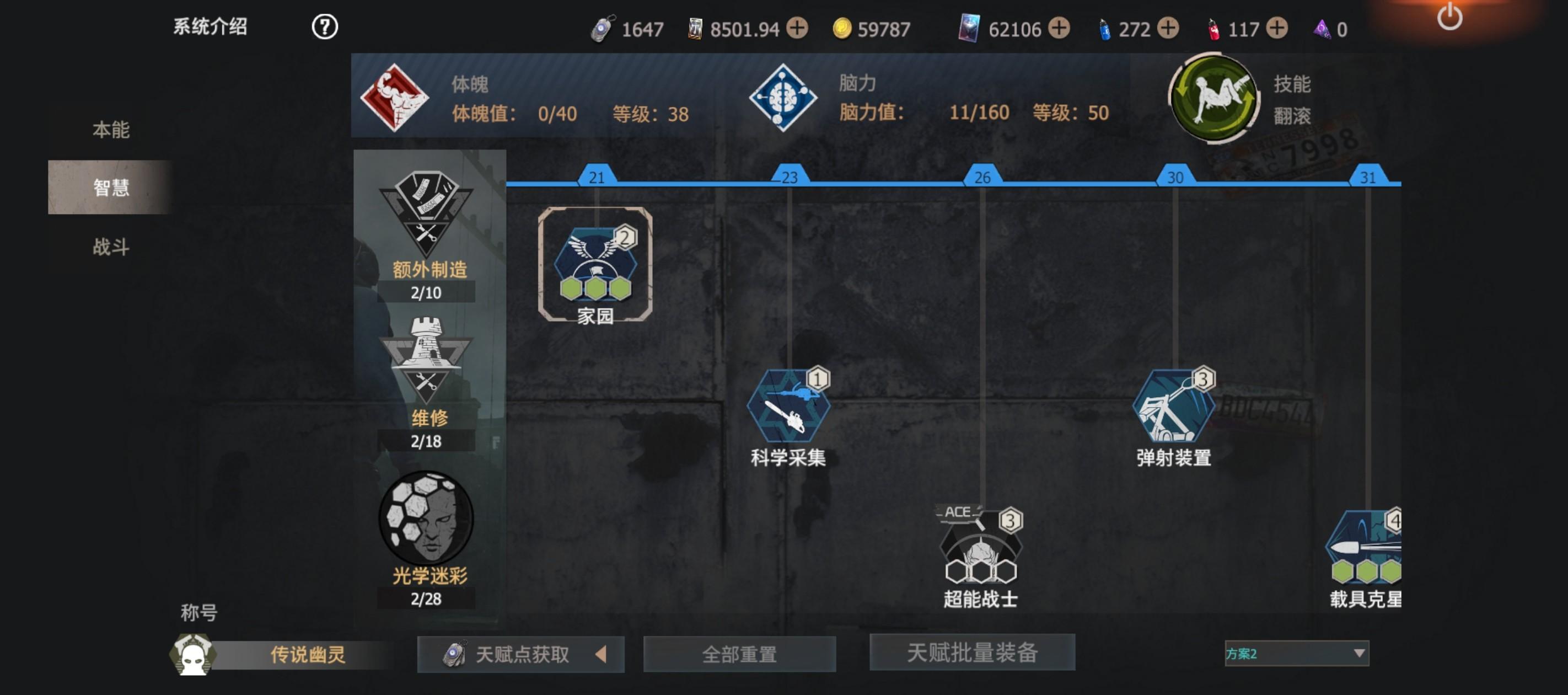
Task: Click the power icon at top right
Action: tap(1449, 17)
